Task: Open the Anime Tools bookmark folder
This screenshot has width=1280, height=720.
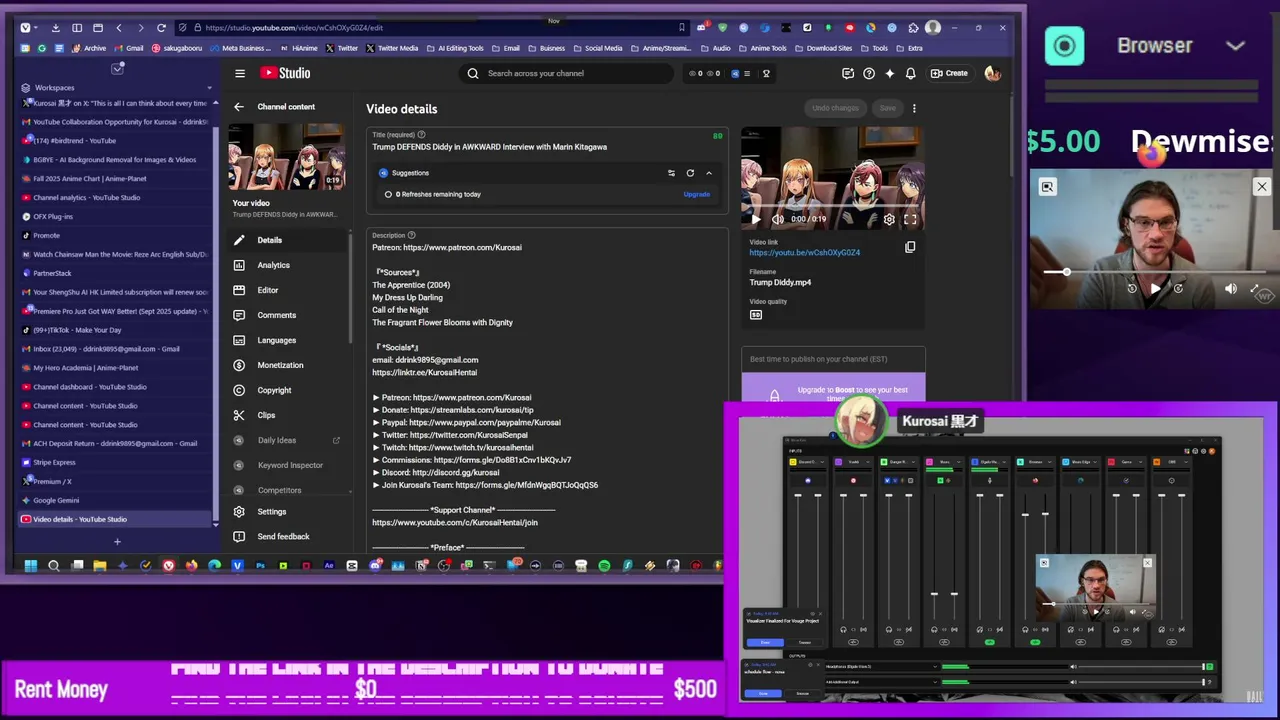Action: tap(763, 48)
